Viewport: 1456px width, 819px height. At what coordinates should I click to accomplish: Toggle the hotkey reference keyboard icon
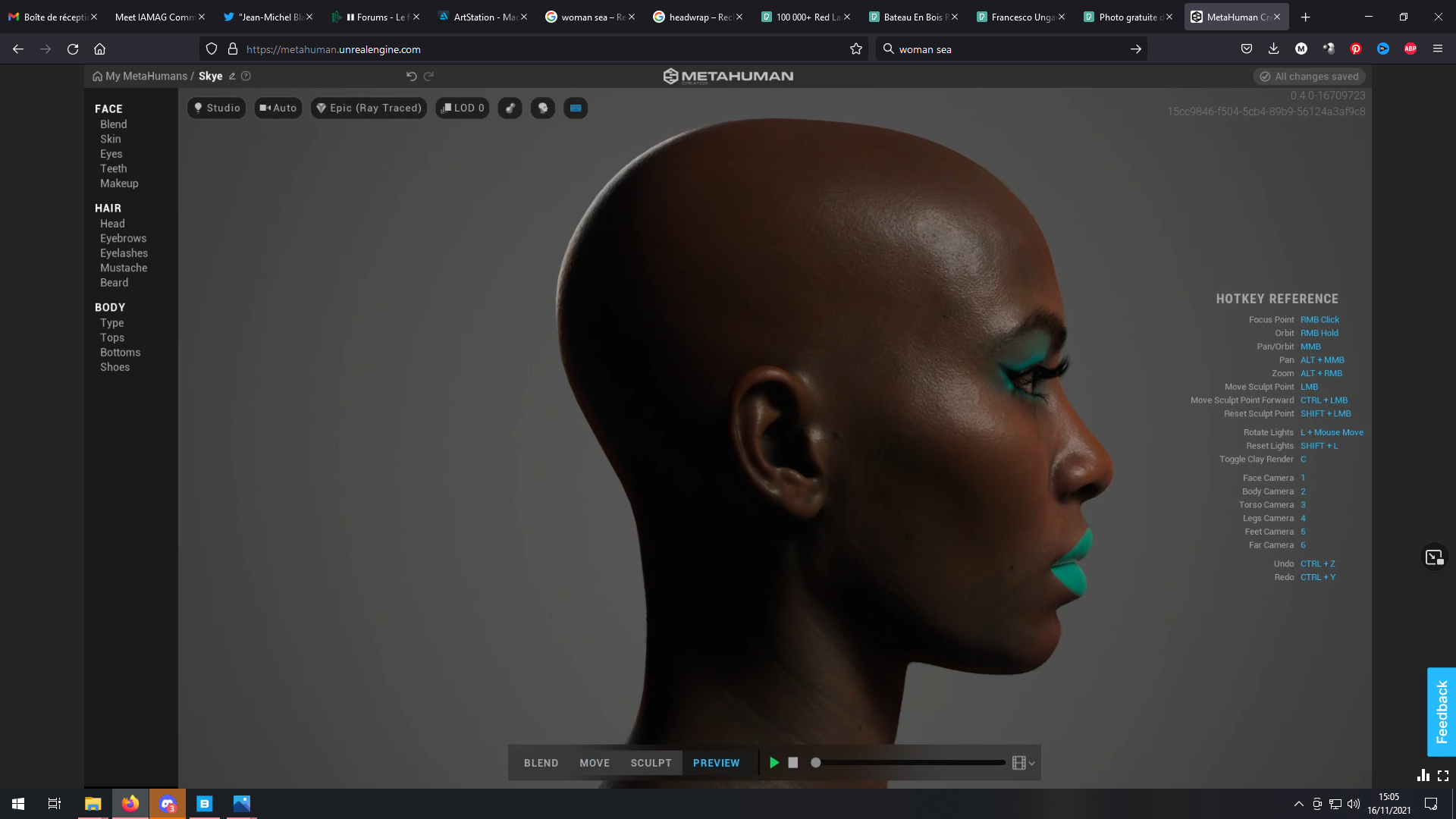point(576,108)
